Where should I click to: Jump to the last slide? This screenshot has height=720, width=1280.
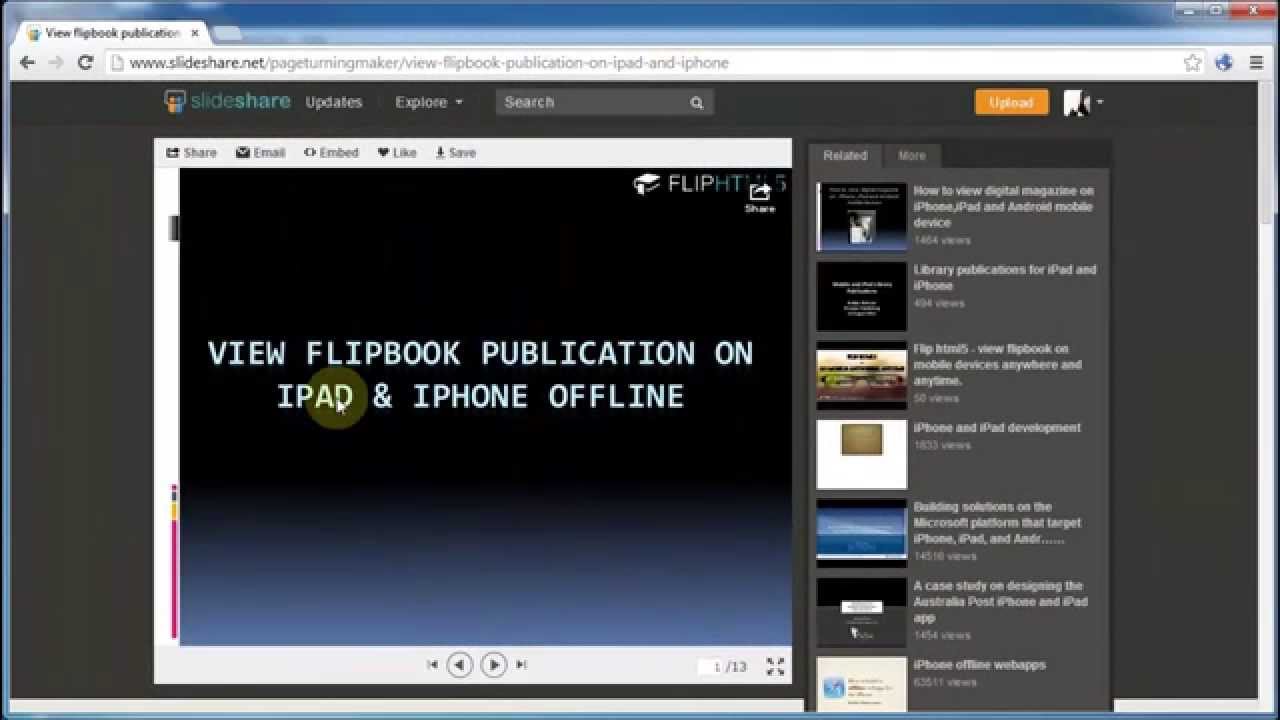tap(521, 664)
